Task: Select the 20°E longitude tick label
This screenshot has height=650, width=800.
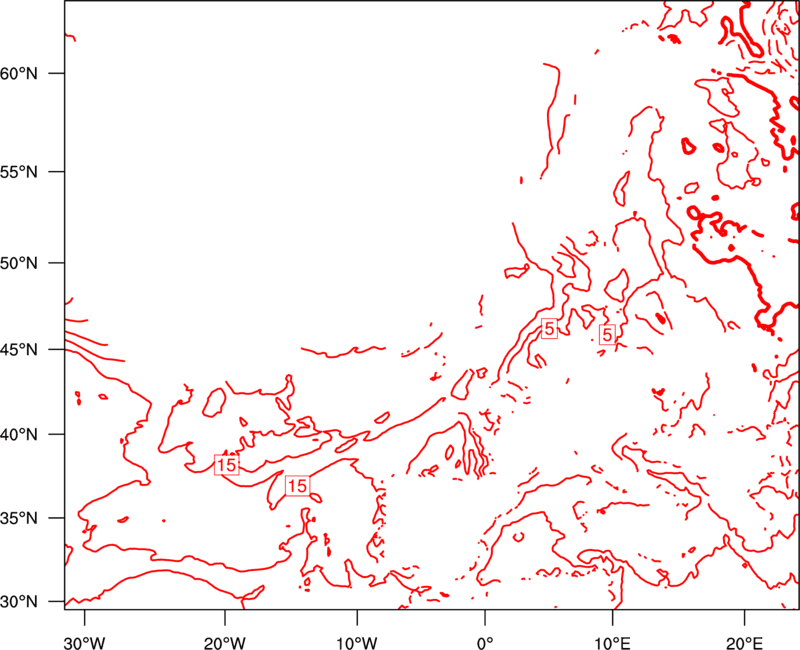Action: pos(744,643)
